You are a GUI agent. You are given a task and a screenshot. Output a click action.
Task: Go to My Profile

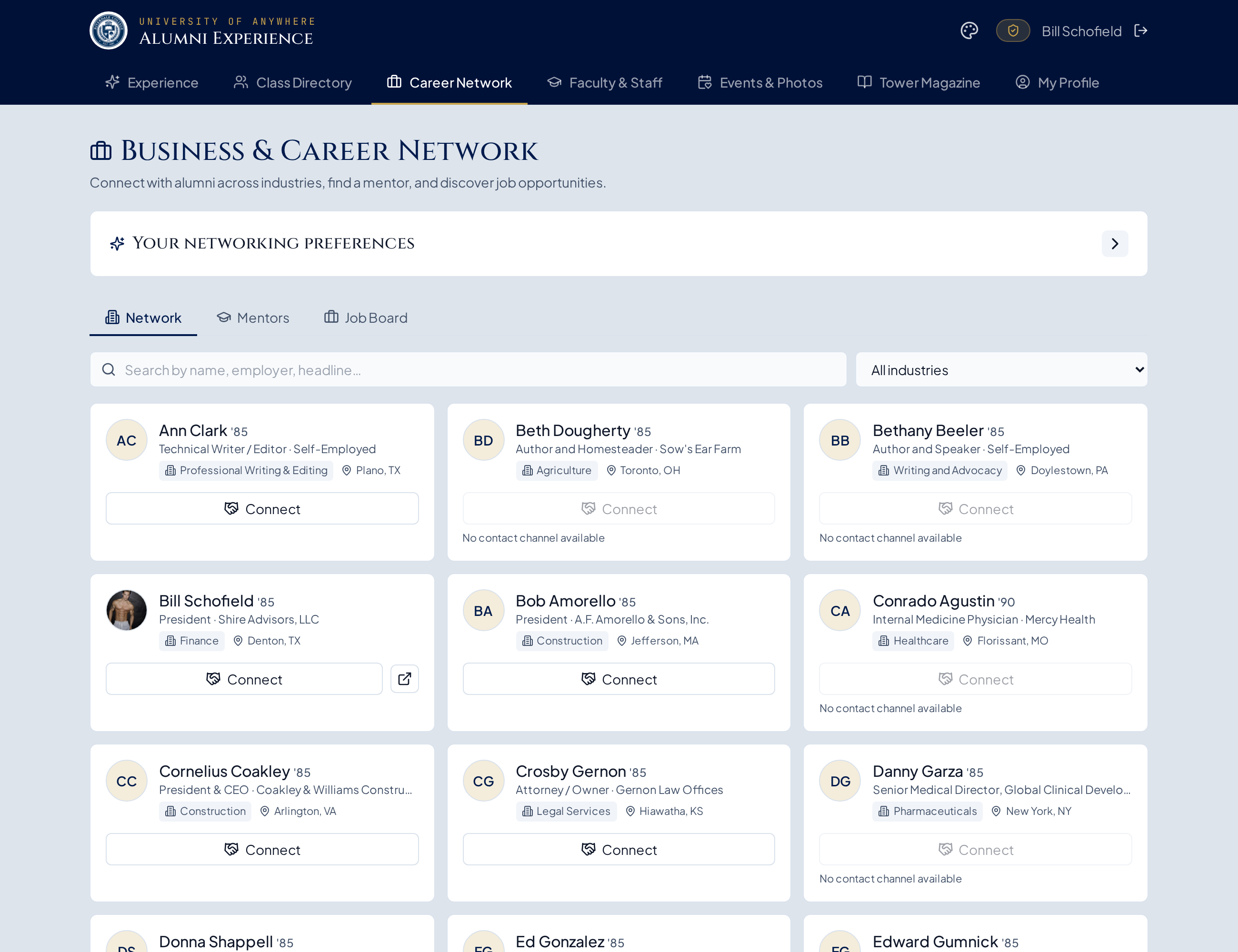(1057, 83)
